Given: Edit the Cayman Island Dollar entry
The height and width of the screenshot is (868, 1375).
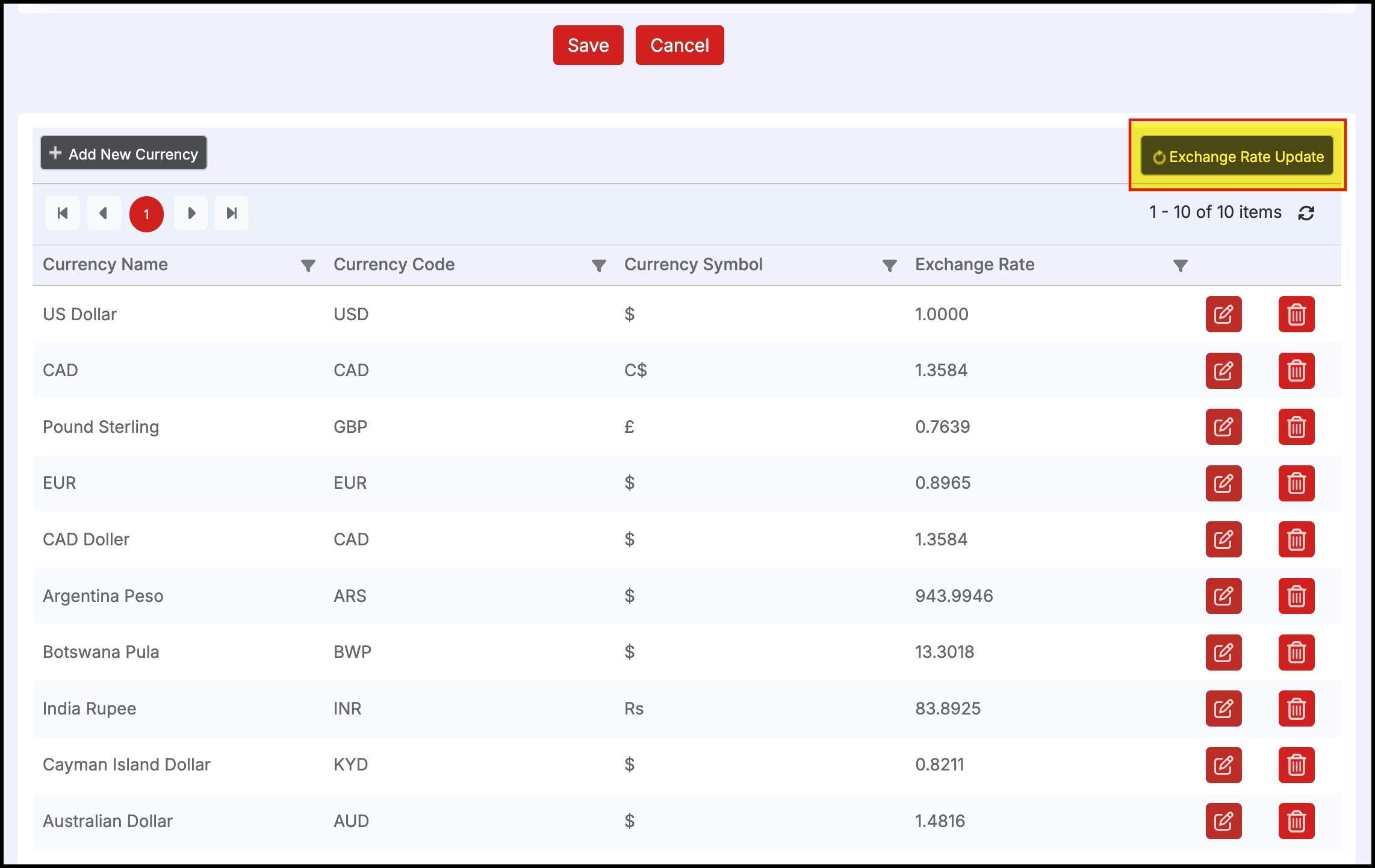Looking at the screenshot, I should [1223, 764].
